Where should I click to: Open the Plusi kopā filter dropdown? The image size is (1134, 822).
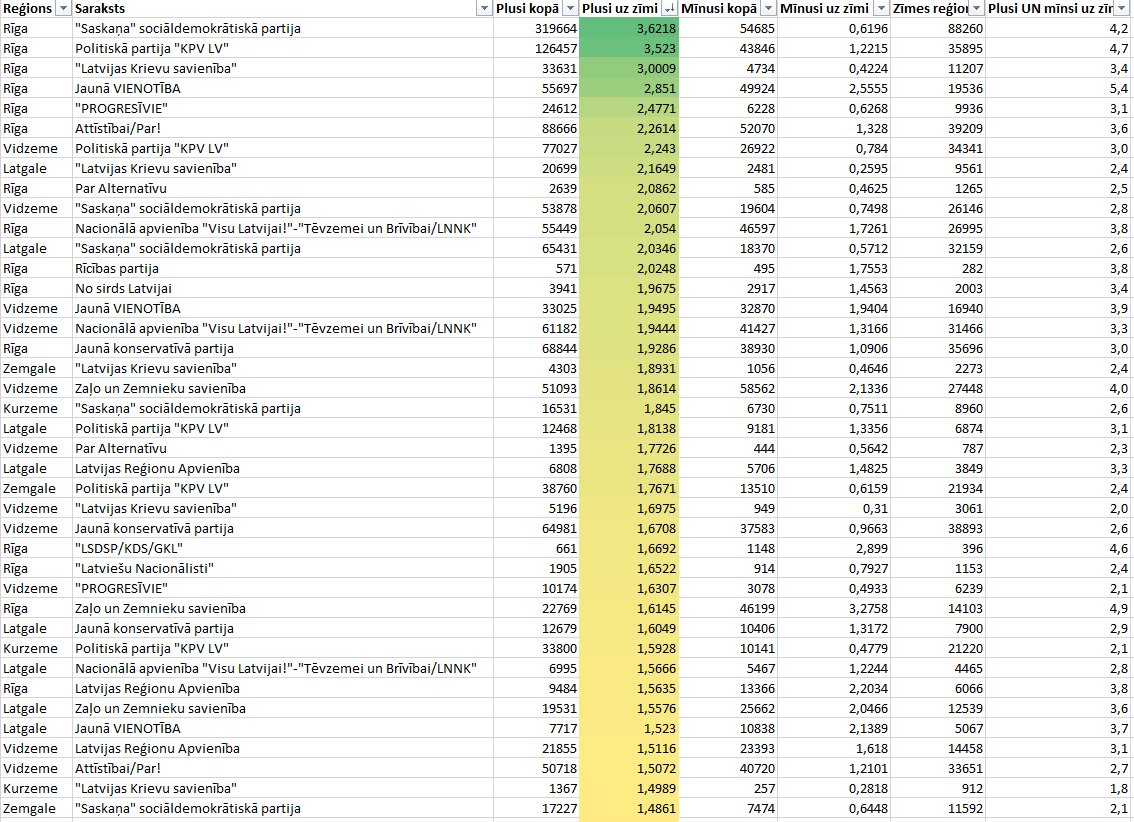tap(570, 9)
